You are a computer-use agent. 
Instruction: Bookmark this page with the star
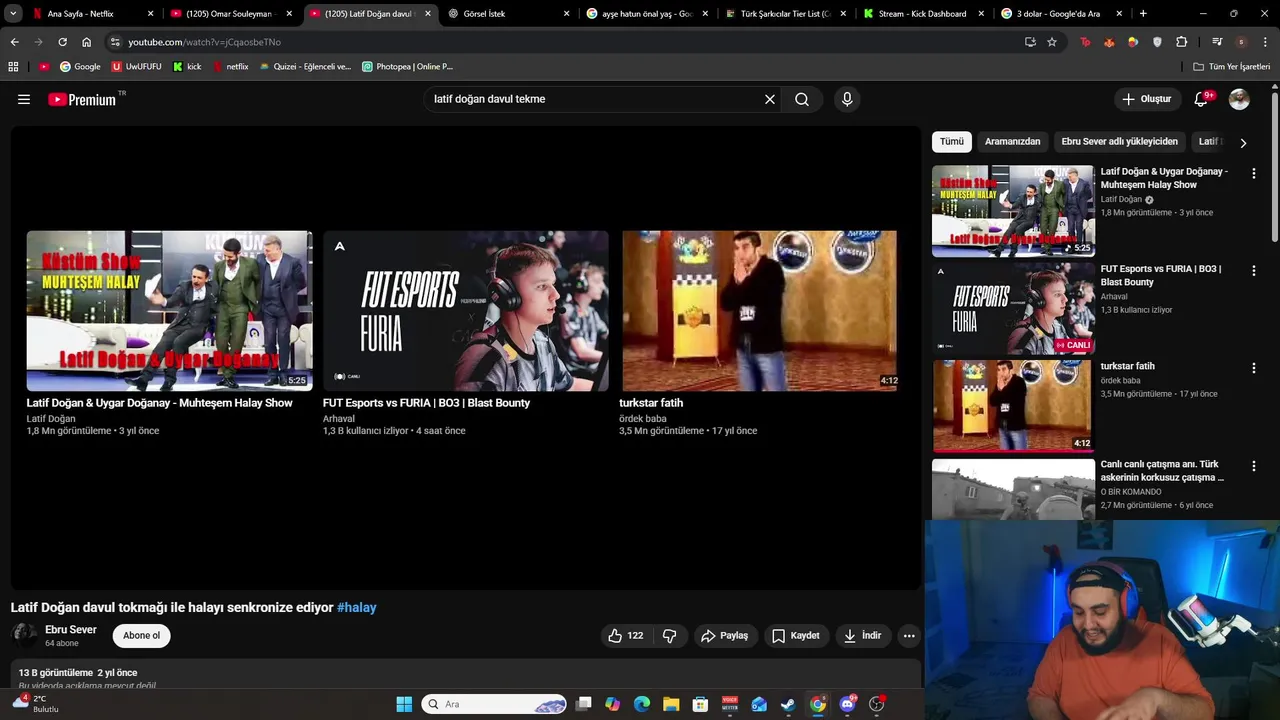pos(1052,42)
